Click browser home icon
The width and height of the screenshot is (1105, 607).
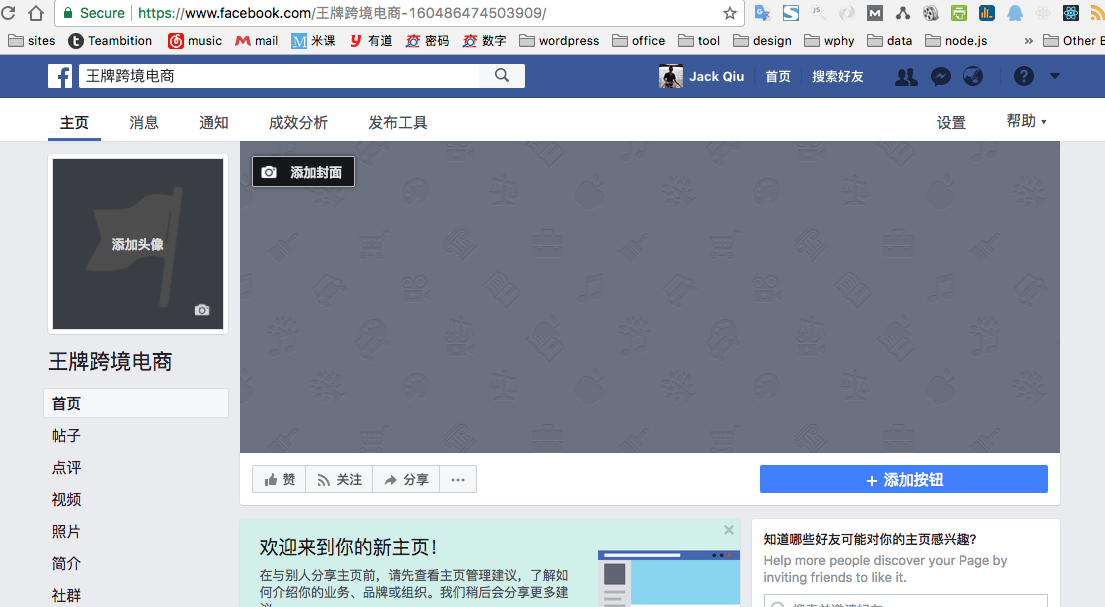36,13
